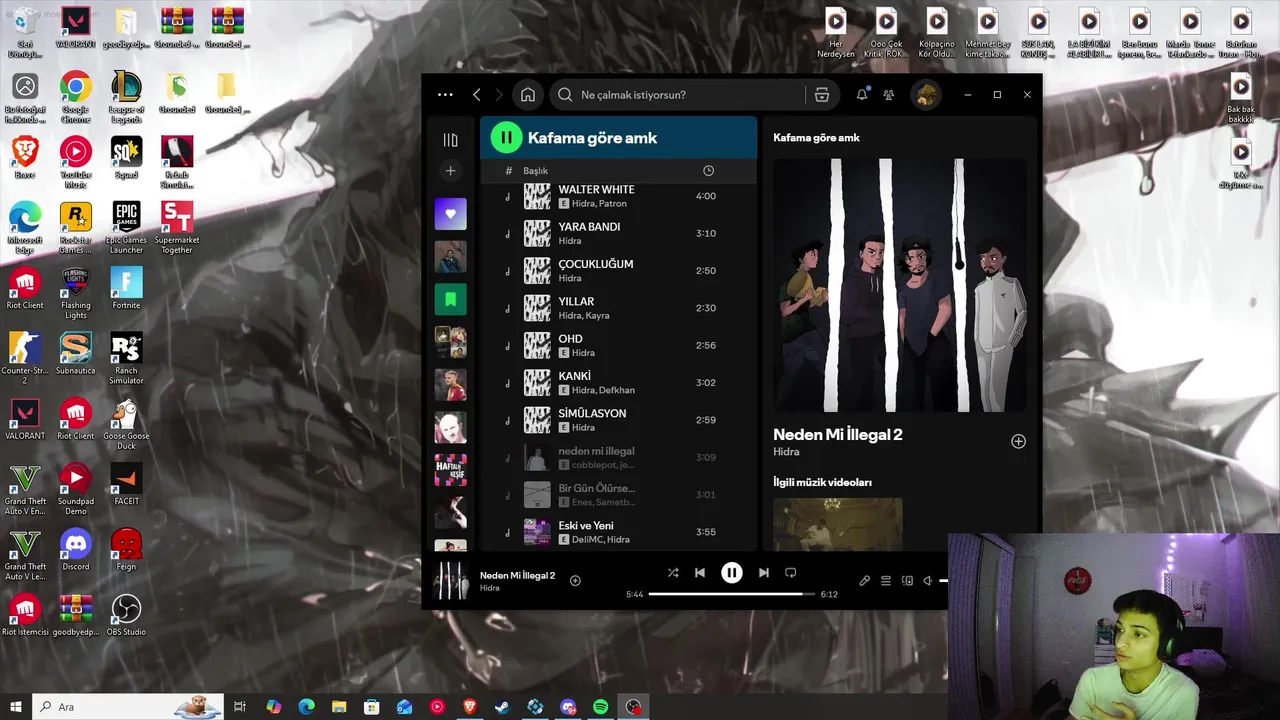Add Neden Mi İllegal 2 to library in player bar
Screen dimensions: 1280x720
tap(575, 580)
